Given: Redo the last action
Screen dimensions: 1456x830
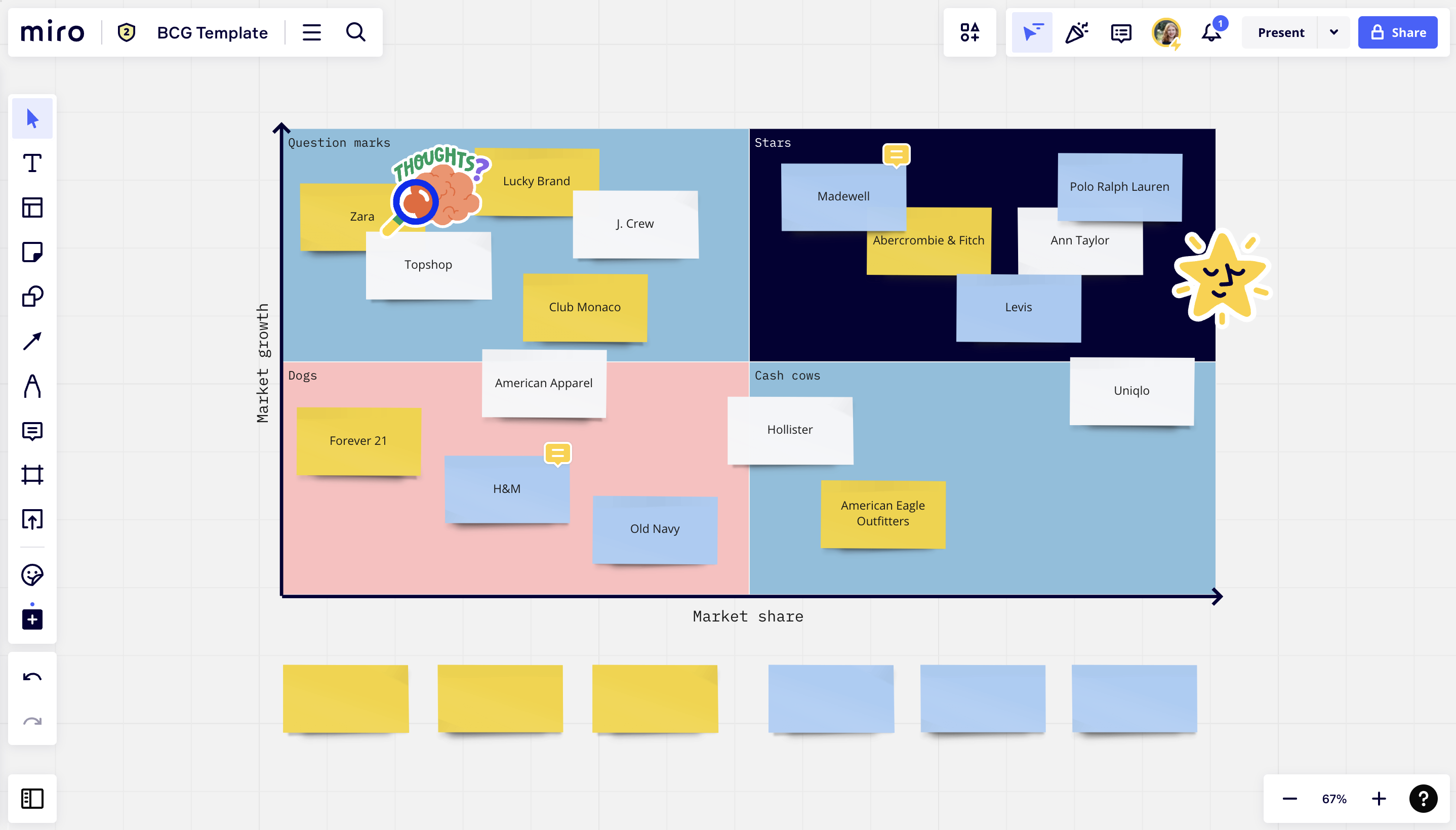Looking at the screenshot, I should pyautogui.click(x=32, y=722).
